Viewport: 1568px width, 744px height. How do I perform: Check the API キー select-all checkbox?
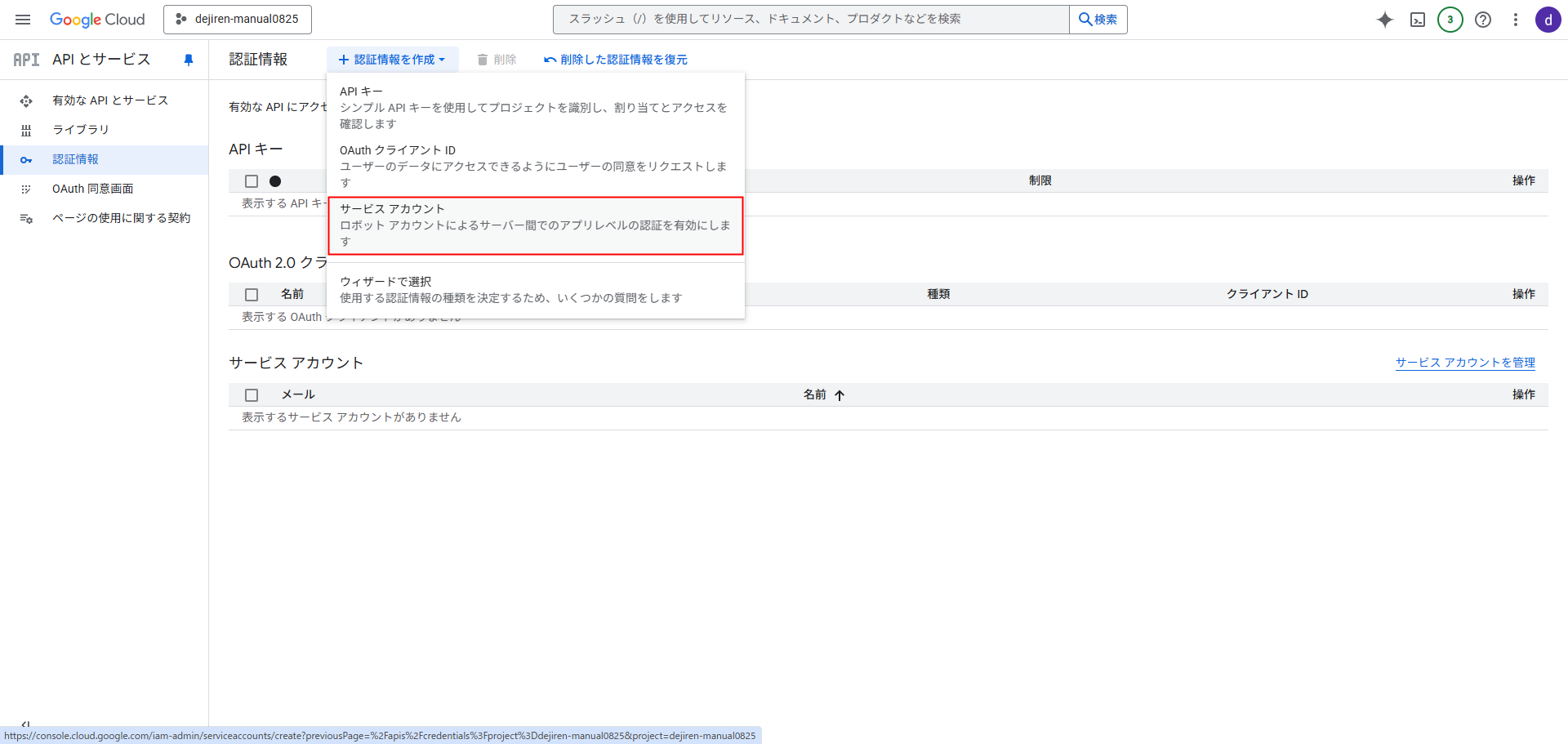(x=252, y=181)
